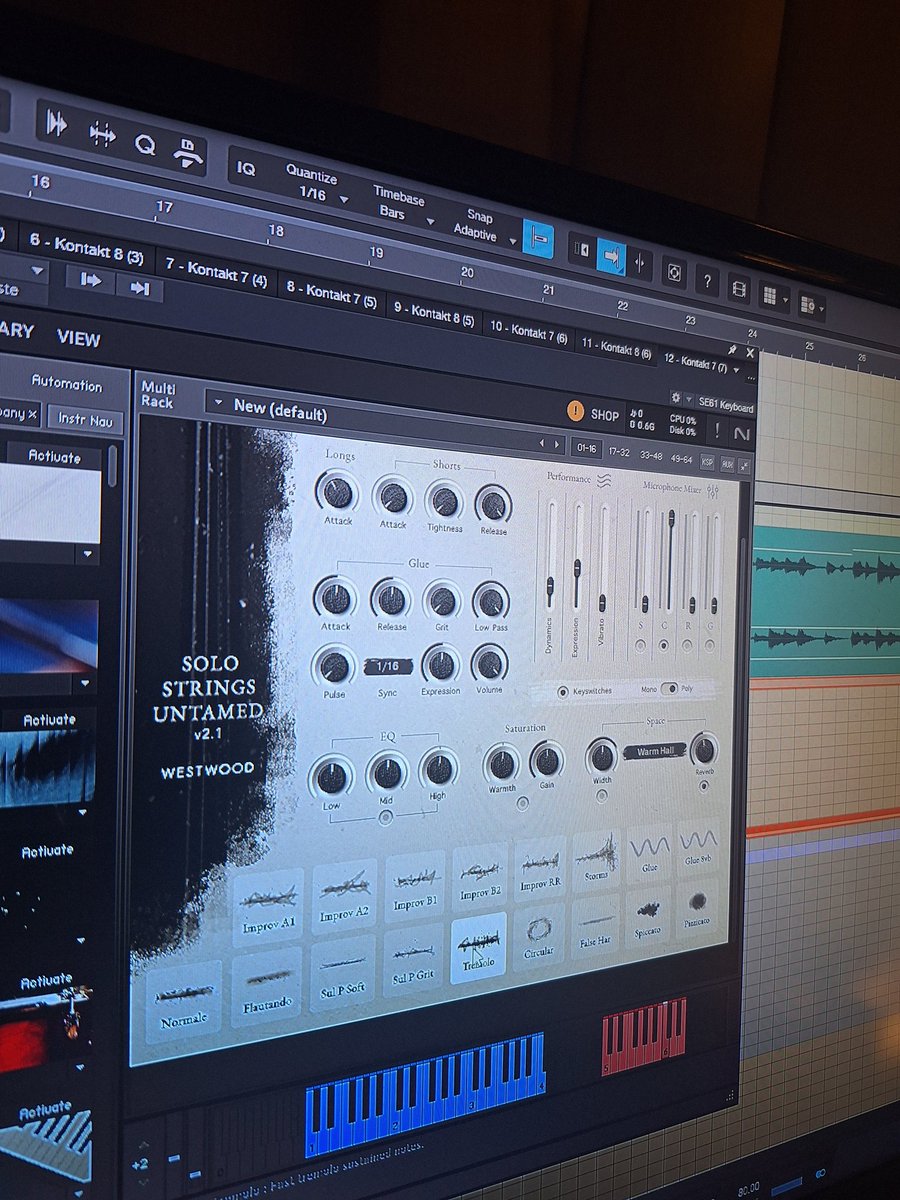Select the Storms articulation

click(x=596, y=859)
